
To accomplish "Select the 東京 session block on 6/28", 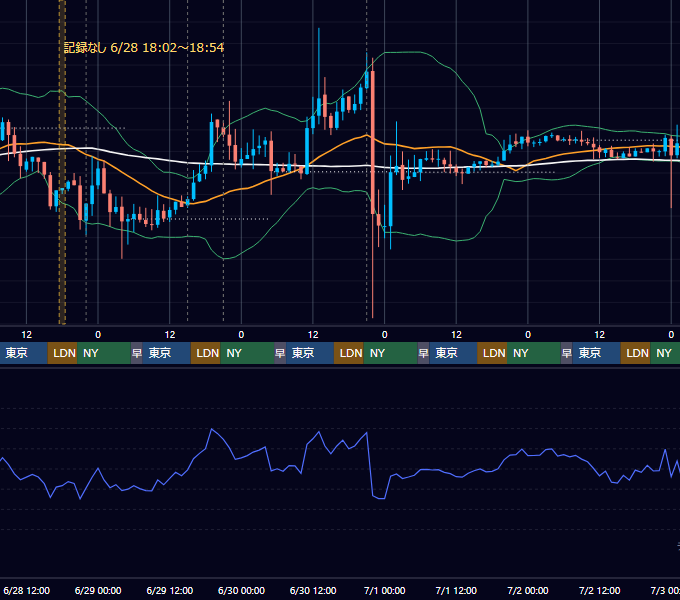I will pos(23,353).
